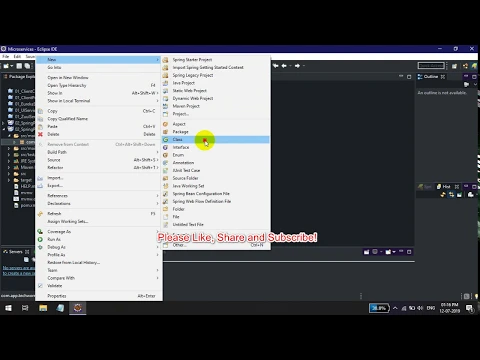
Task: Open the Run As submenu
Action: pos(99,239)
